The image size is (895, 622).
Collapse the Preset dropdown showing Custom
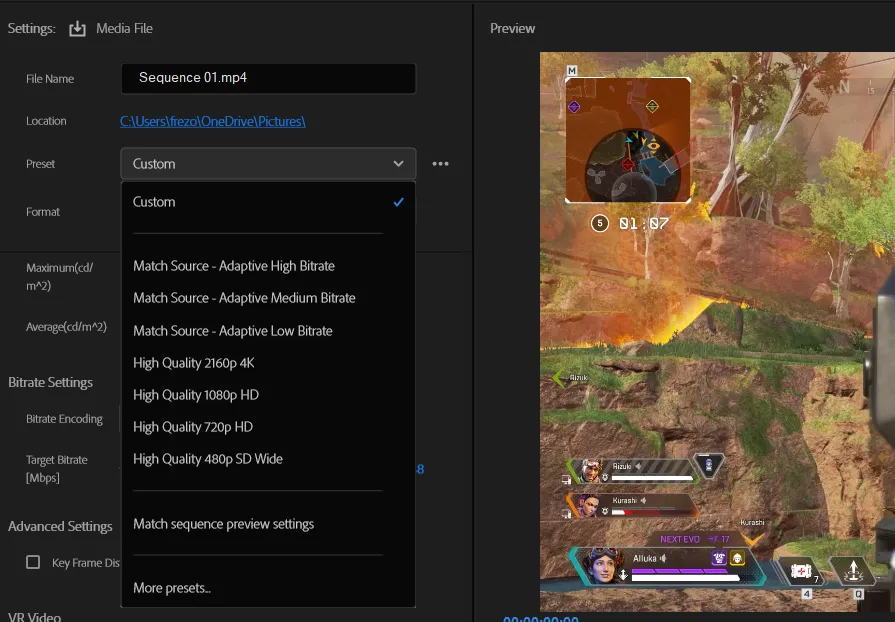pyautogui.click(x=268, y=164)
